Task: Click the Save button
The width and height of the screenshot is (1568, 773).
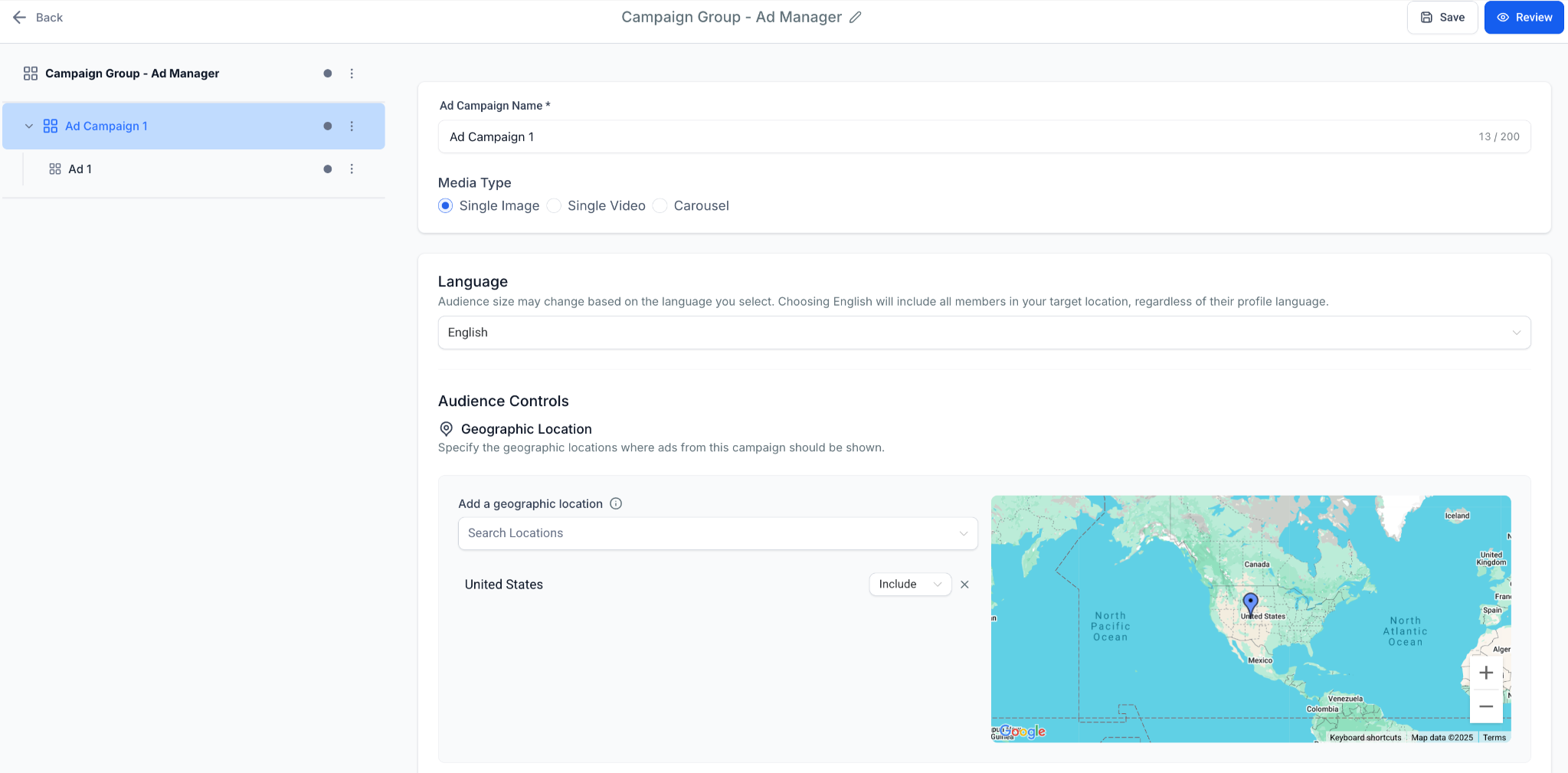Action: (x=1442, y=18)
